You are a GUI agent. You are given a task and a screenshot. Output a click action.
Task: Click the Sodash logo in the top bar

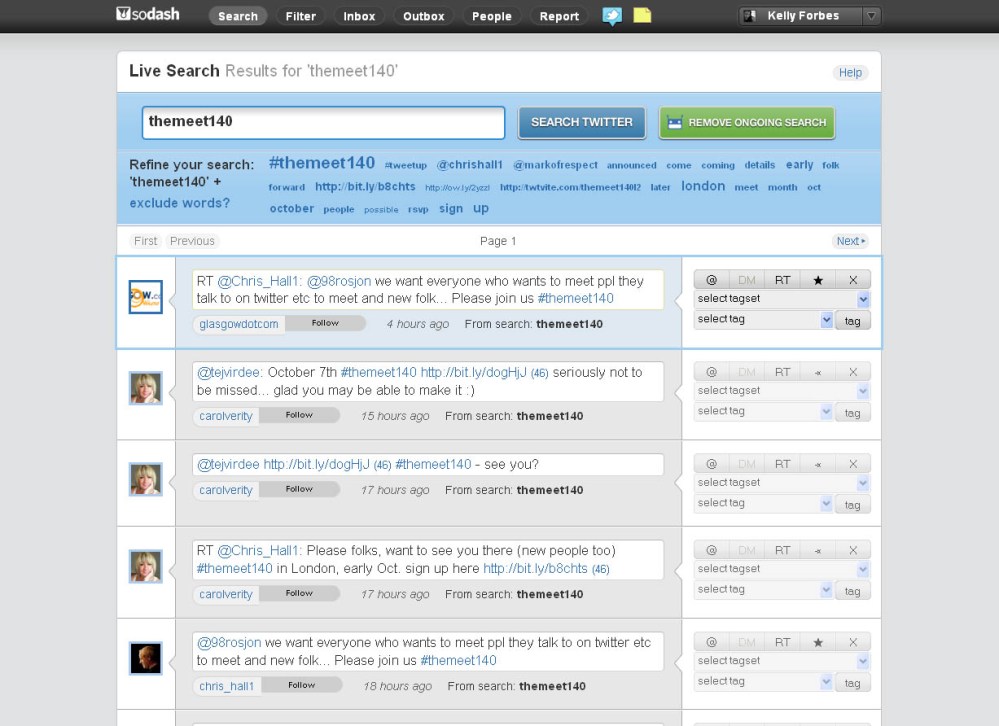point(148,14)
